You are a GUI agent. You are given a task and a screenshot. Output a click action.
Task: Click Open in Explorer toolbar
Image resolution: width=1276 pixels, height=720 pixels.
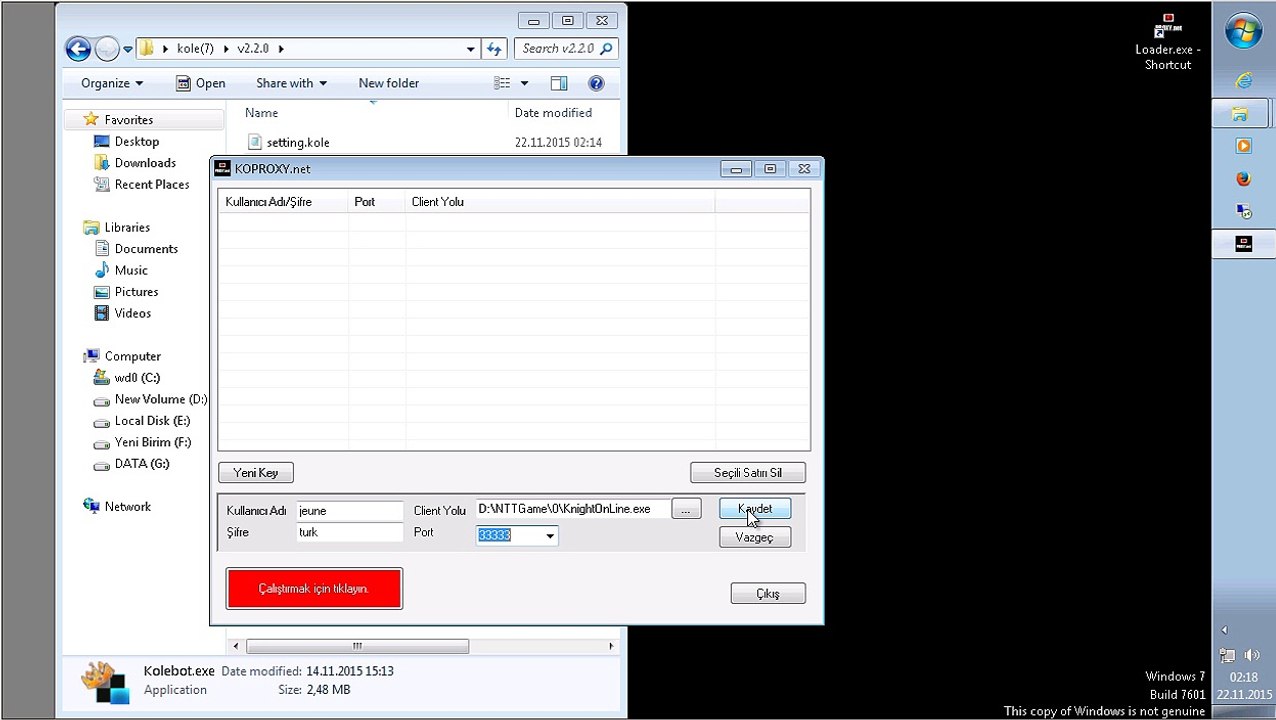coord(200,83)
